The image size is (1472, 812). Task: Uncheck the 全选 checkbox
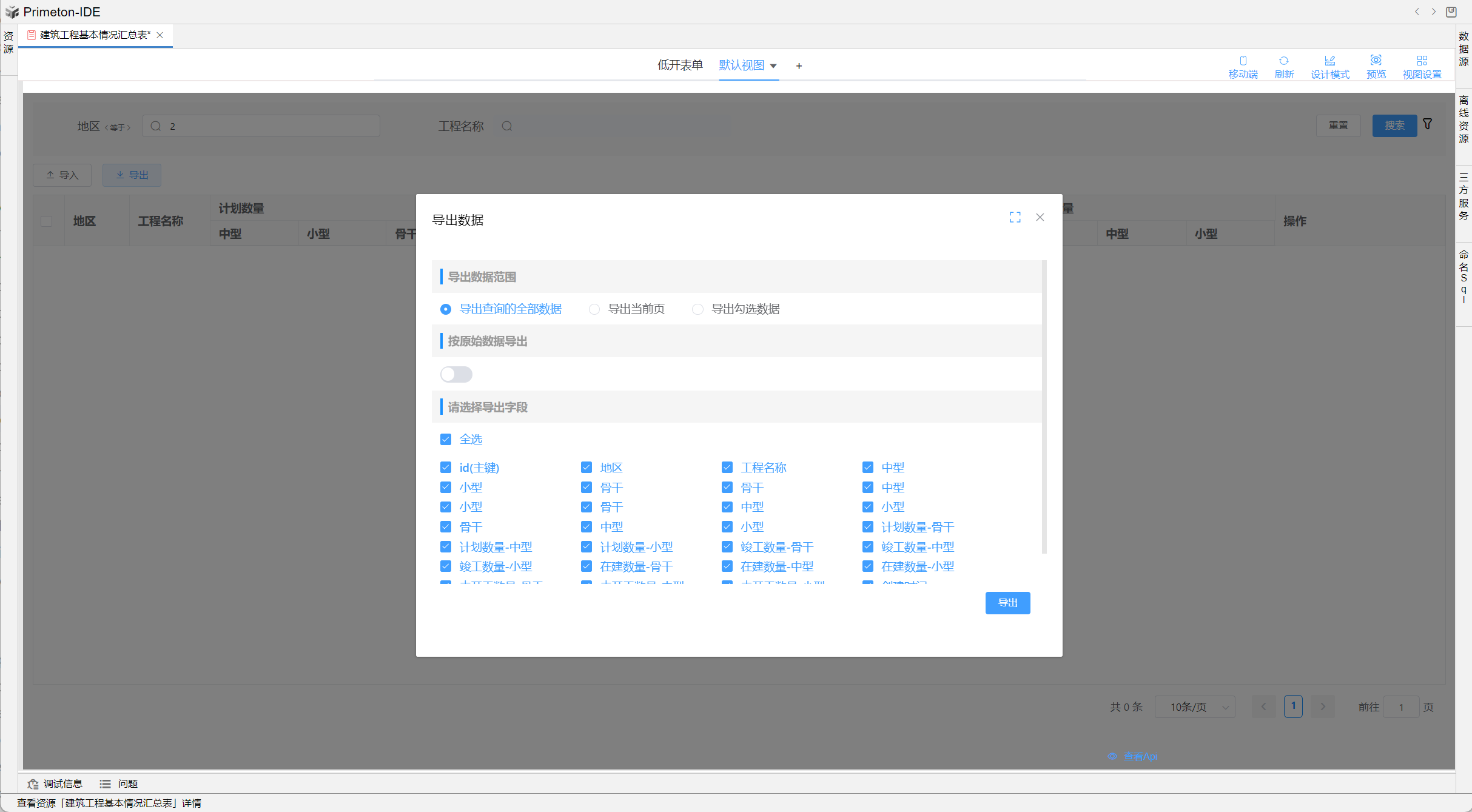(446, 439)
